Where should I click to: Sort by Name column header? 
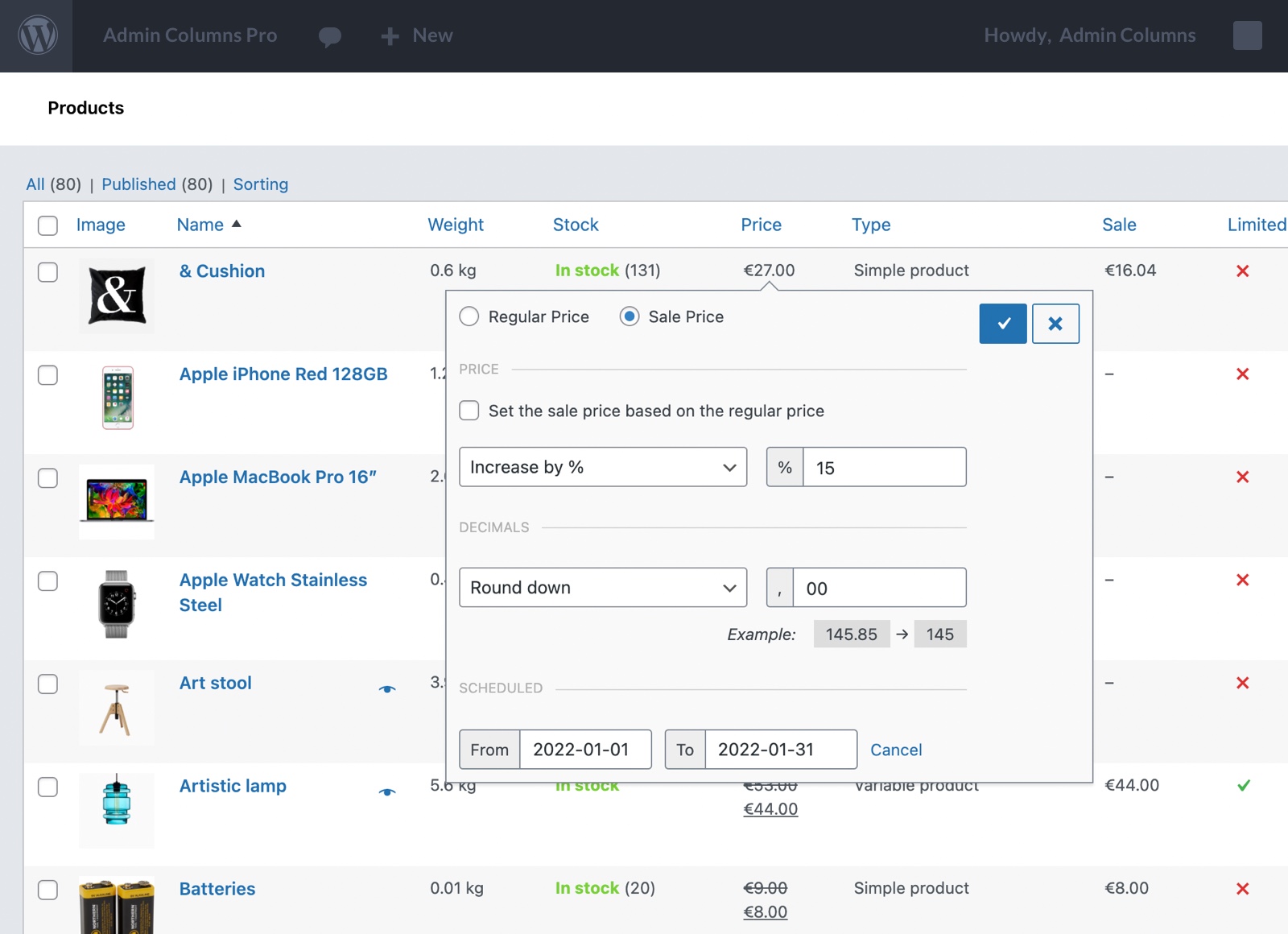200,225
